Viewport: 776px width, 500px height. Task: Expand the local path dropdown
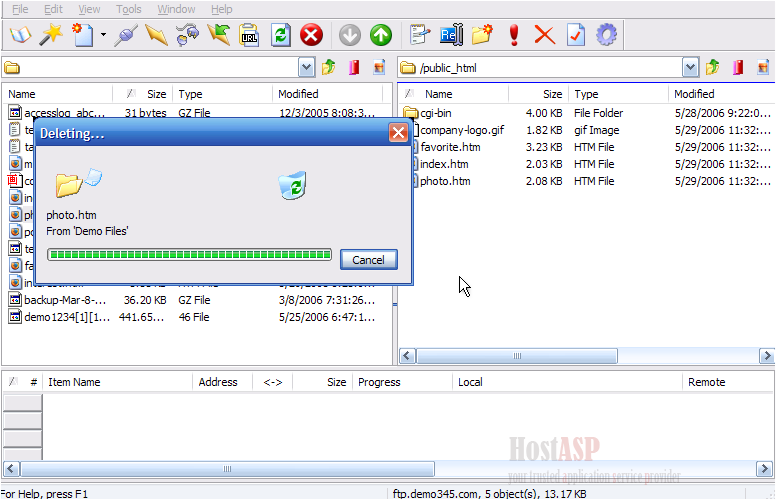[x=306, y=68]
